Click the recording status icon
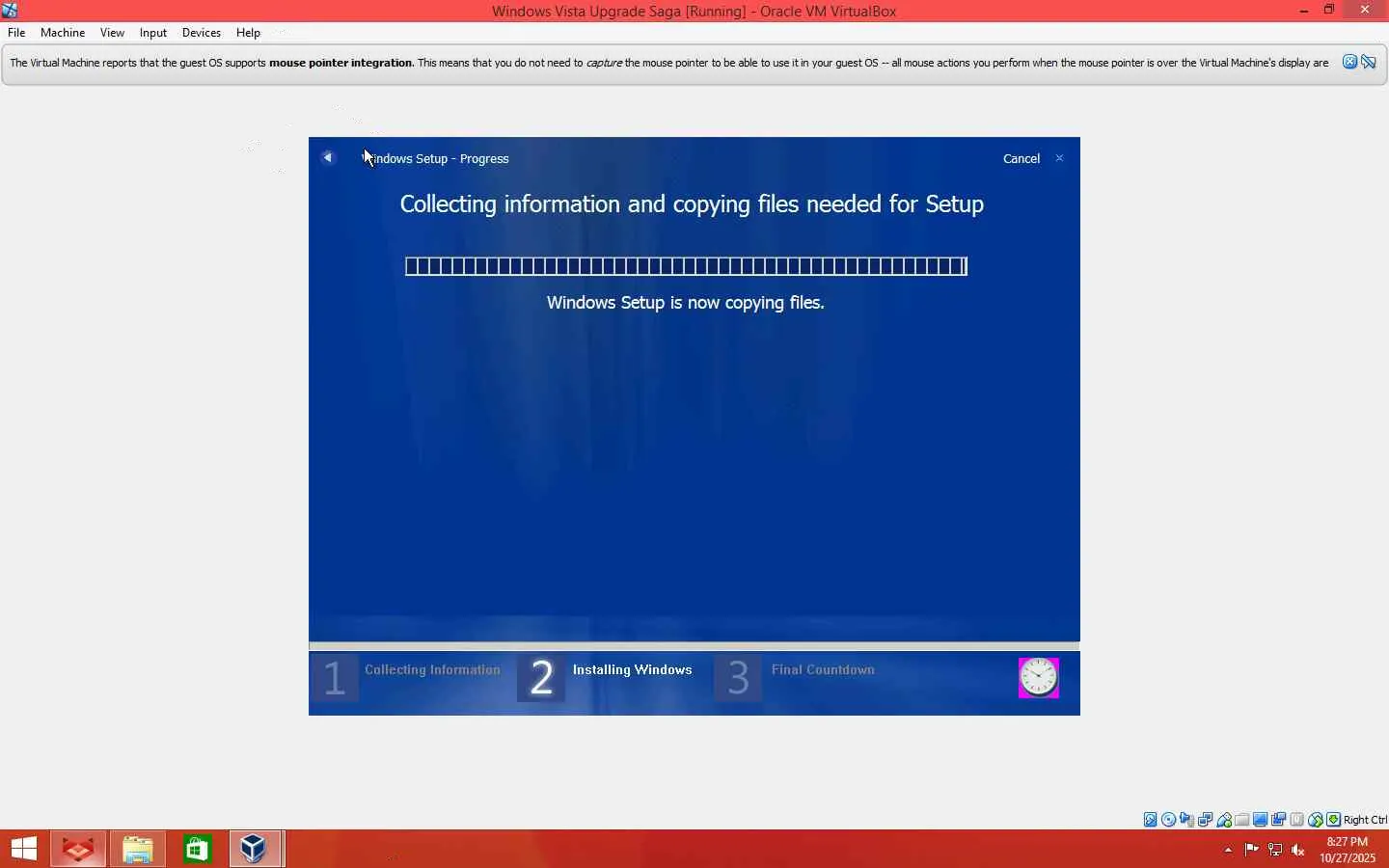Image resolution: width=1389 pixels, height=868 pixels. click(1279, 820)
